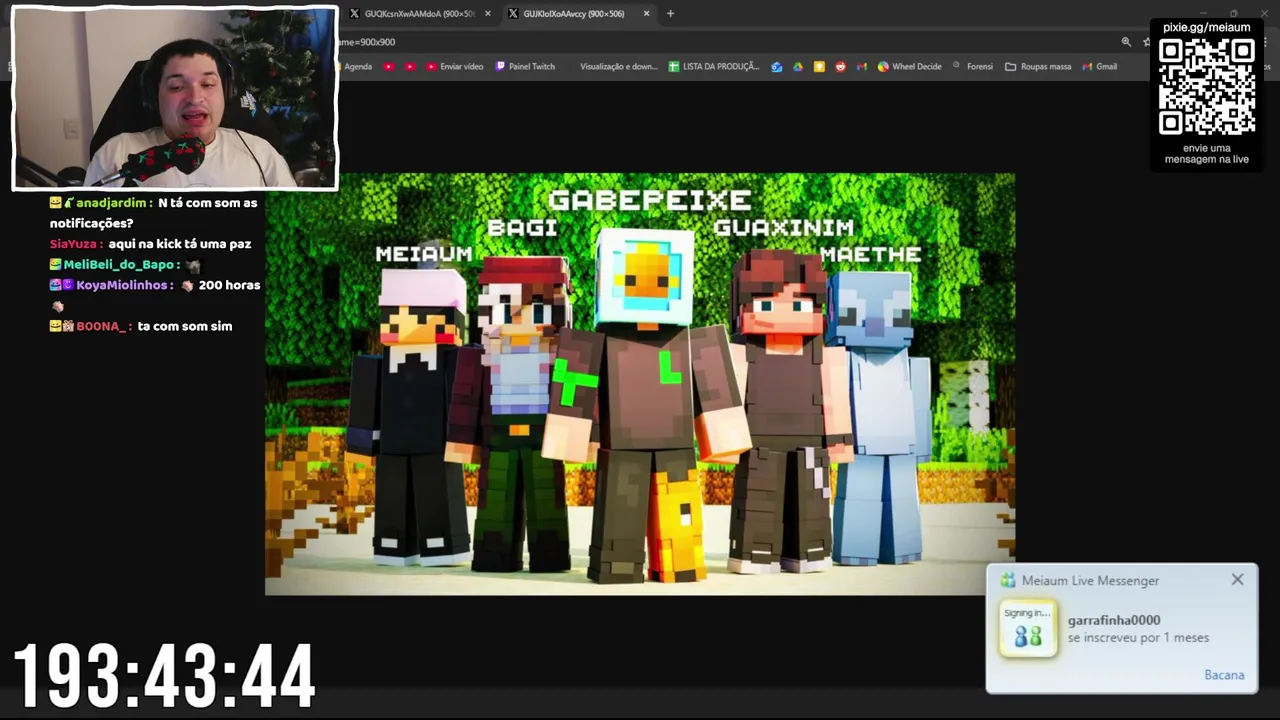Click the BOONA_ chat username
The image size is (1280, 720).
tap(101, 326)
